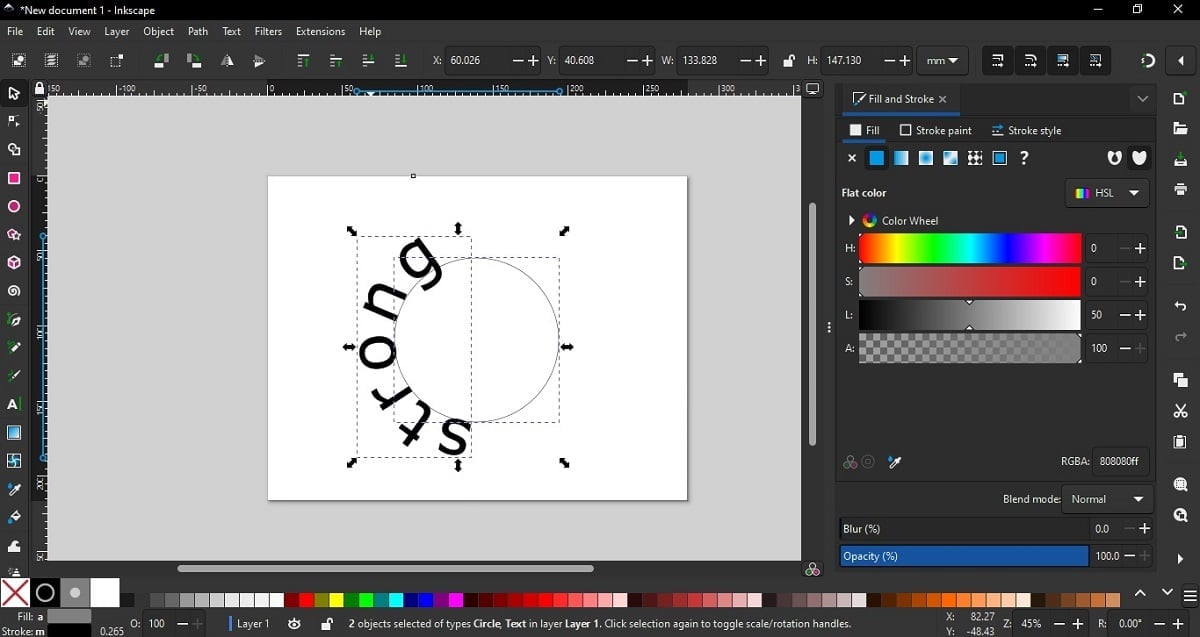1200x637 pixels.
Task: Click the color picker eyedropper icon
Action: [x=895, y=462]
